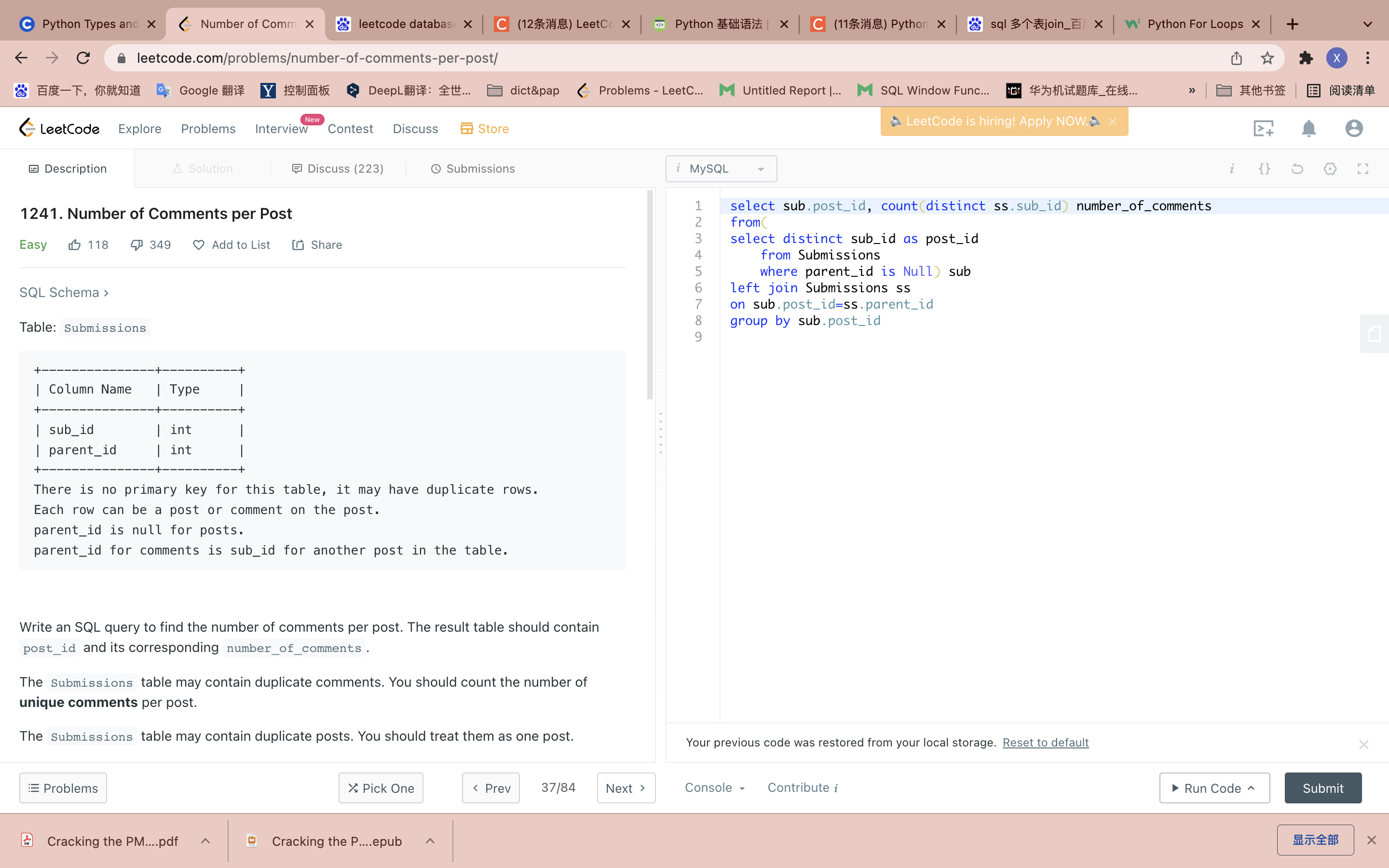Viewport: 1389px width, 868px height.
Task: Open the user profile avatar menu
Action: pyautogui.click(x=1353, y=129)
